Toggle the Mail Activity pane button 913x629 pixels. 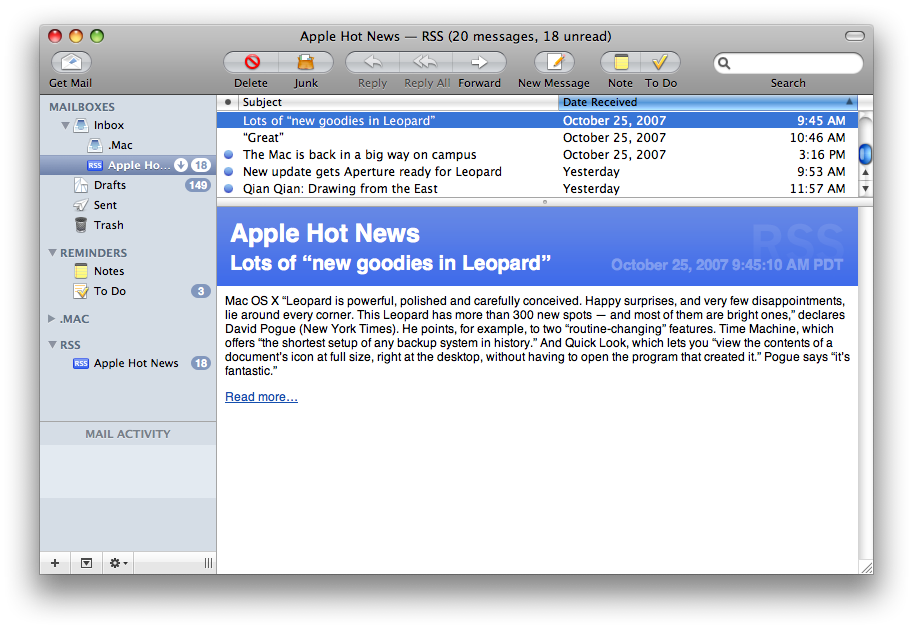click(x=86, y=563)
